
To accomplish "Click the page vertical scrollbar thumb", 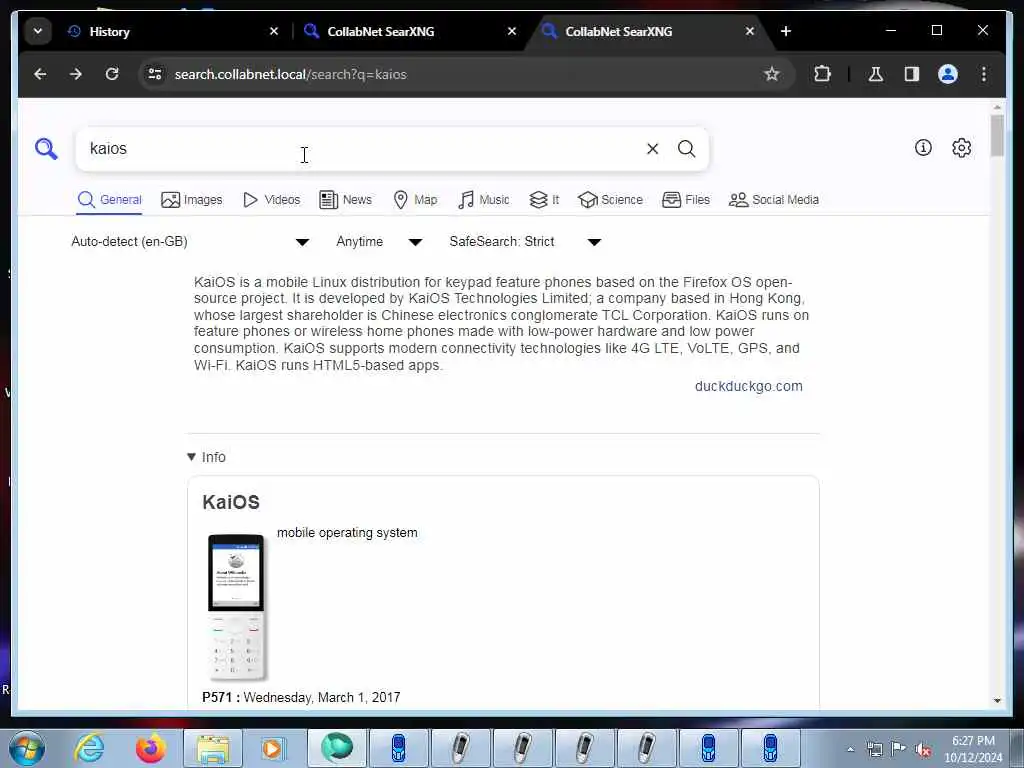I will click(x=997, y=135).
